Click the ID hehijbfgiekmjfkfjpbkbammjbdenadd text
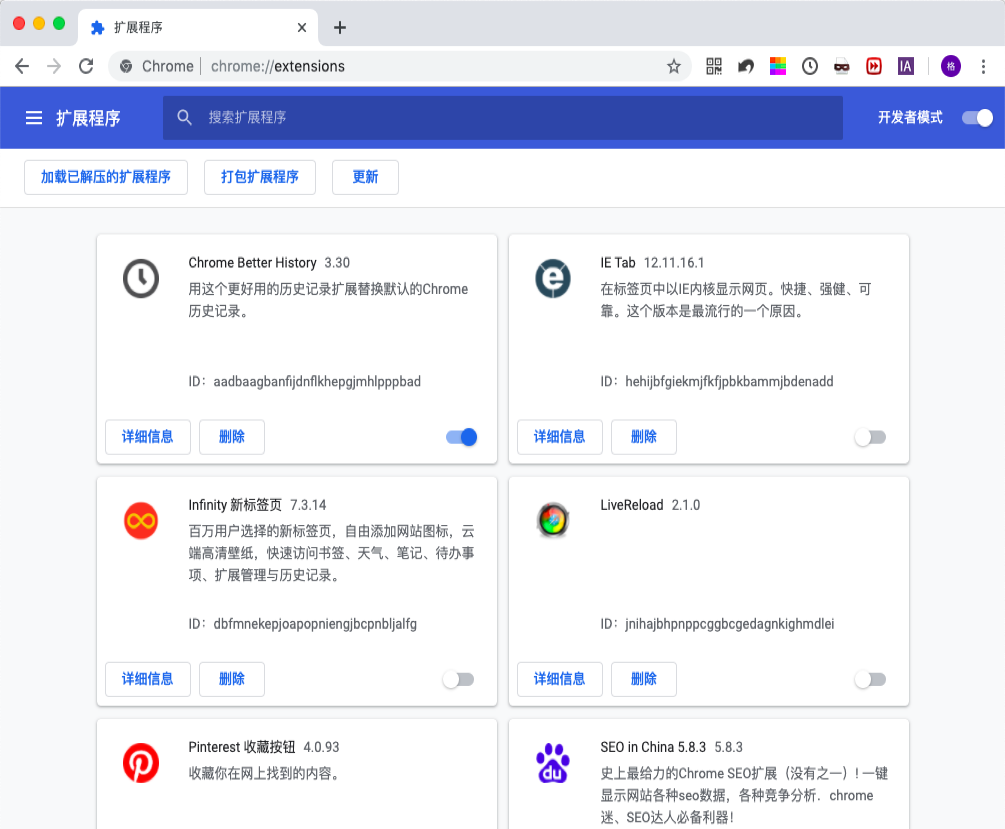1005x829 pixels. tap(717, 381)
